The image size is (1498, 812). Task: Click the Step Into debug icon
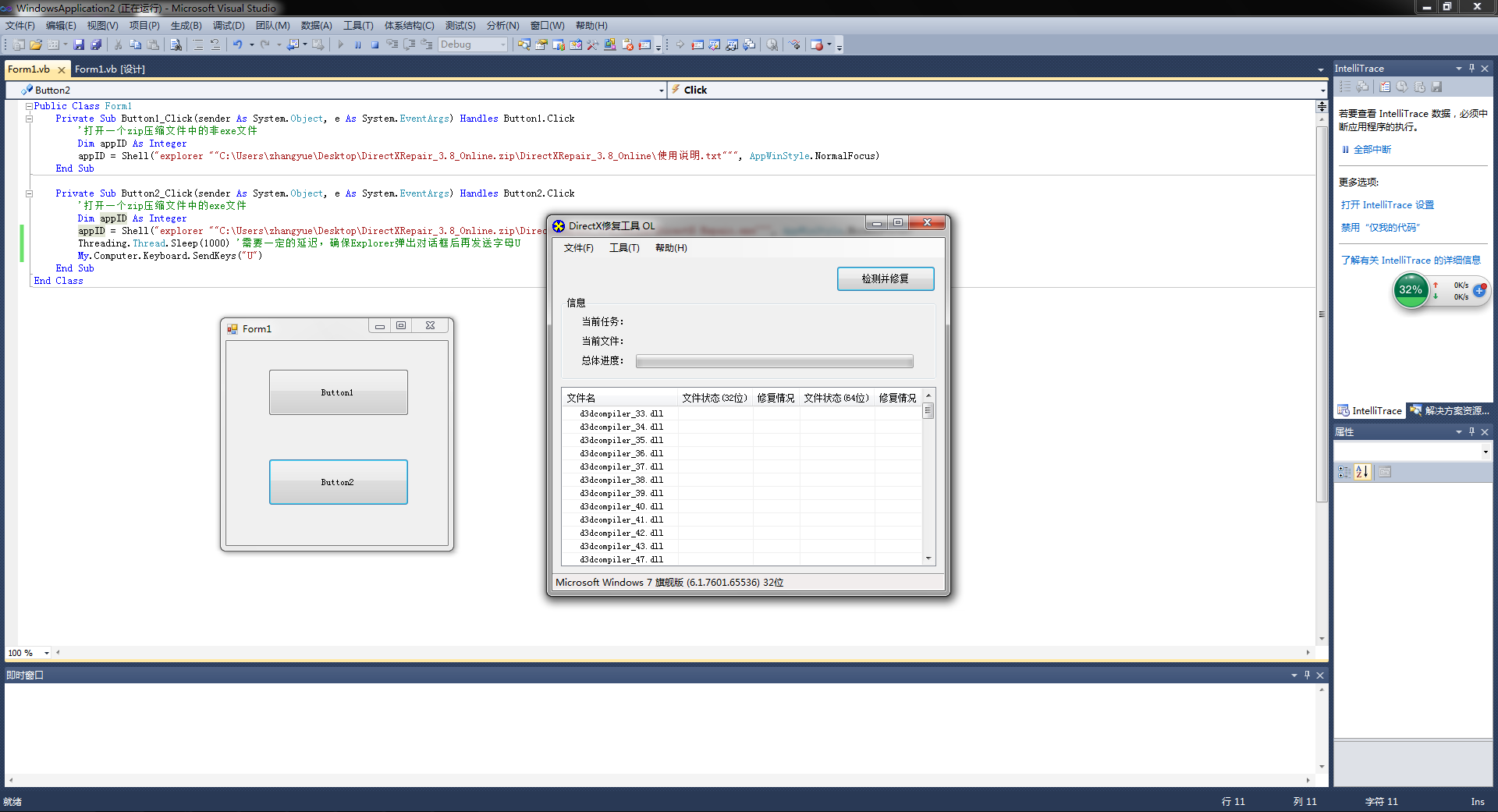click(x=392, y=44)
